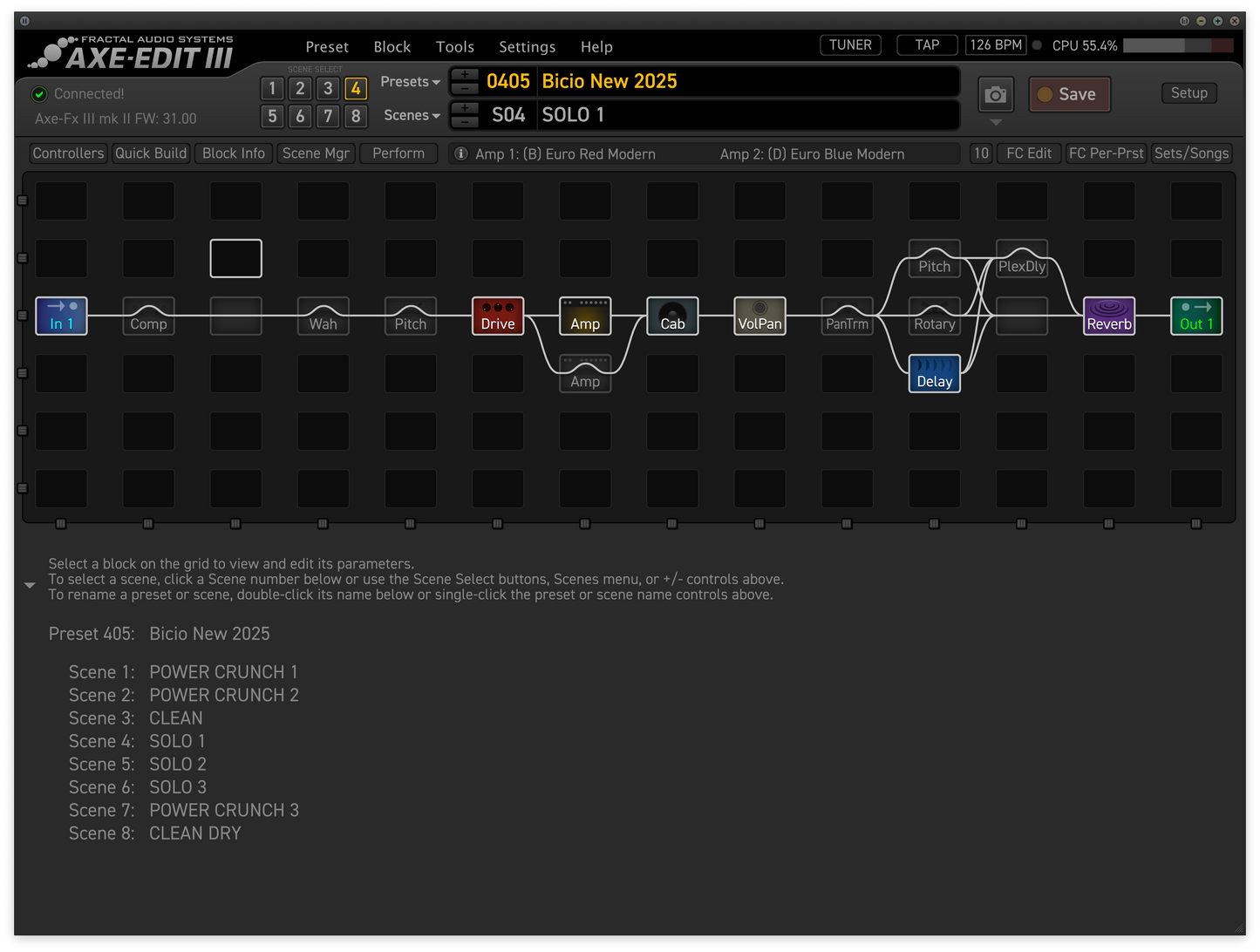The width and height of the screenshot is (1260, 952).
Task: Collapse the help text disclosure triangle
Action: click(x=30, y=585)
